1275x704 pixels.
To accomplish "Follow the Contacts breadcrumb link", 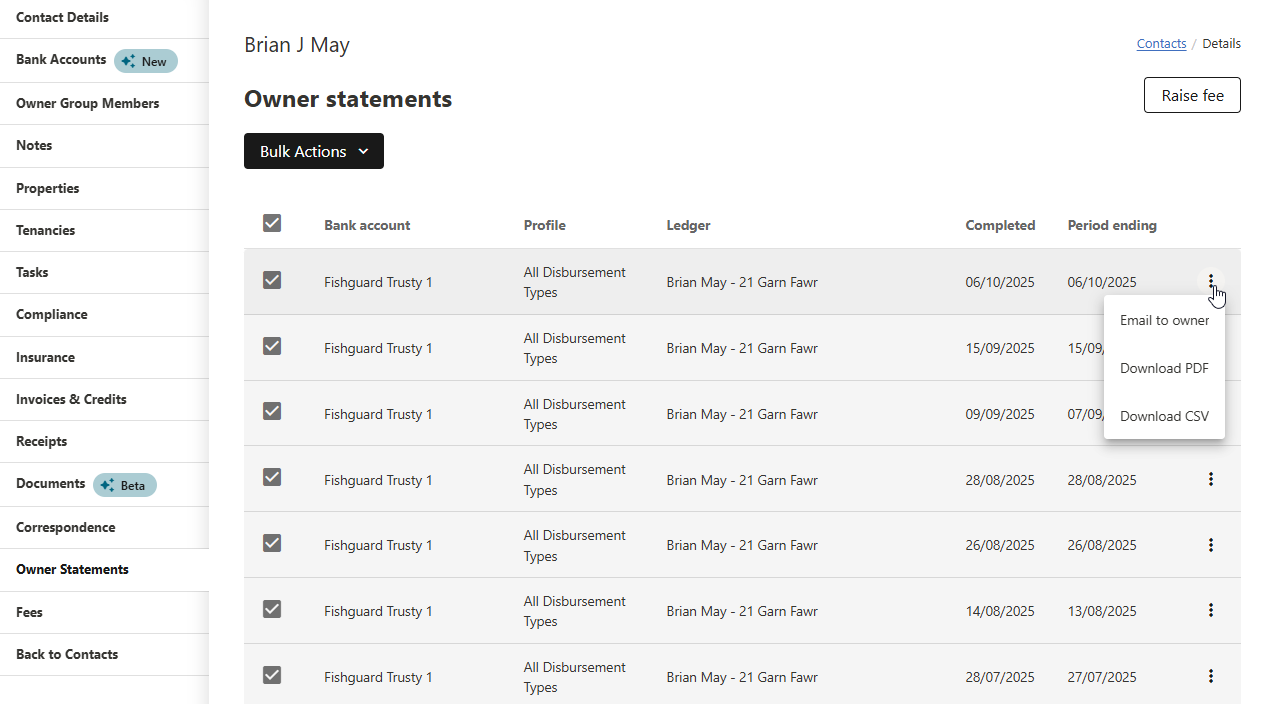I will (x=1161, y=44).
